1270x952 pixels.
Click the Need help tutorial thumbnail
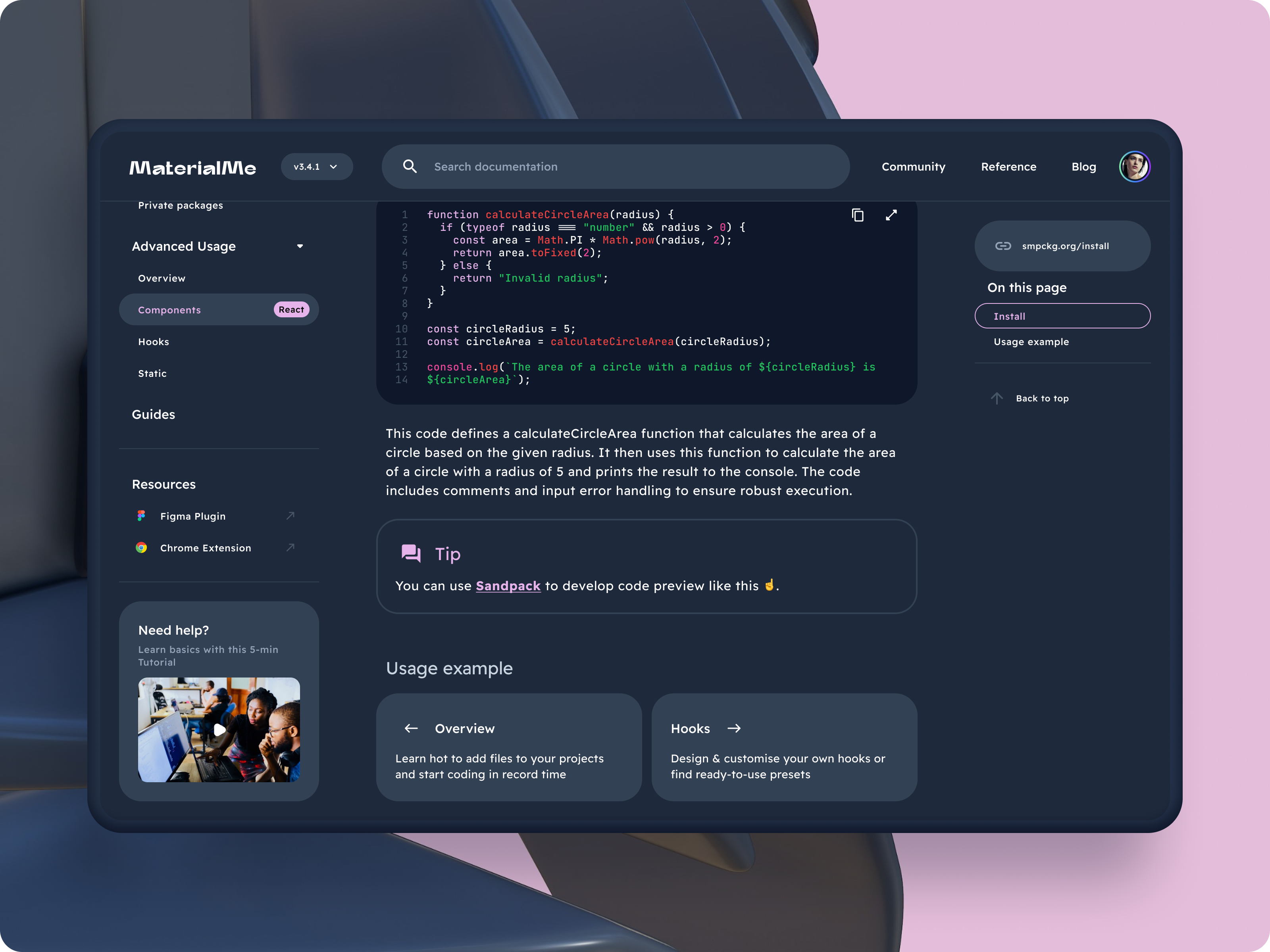[x=219, y=729]
